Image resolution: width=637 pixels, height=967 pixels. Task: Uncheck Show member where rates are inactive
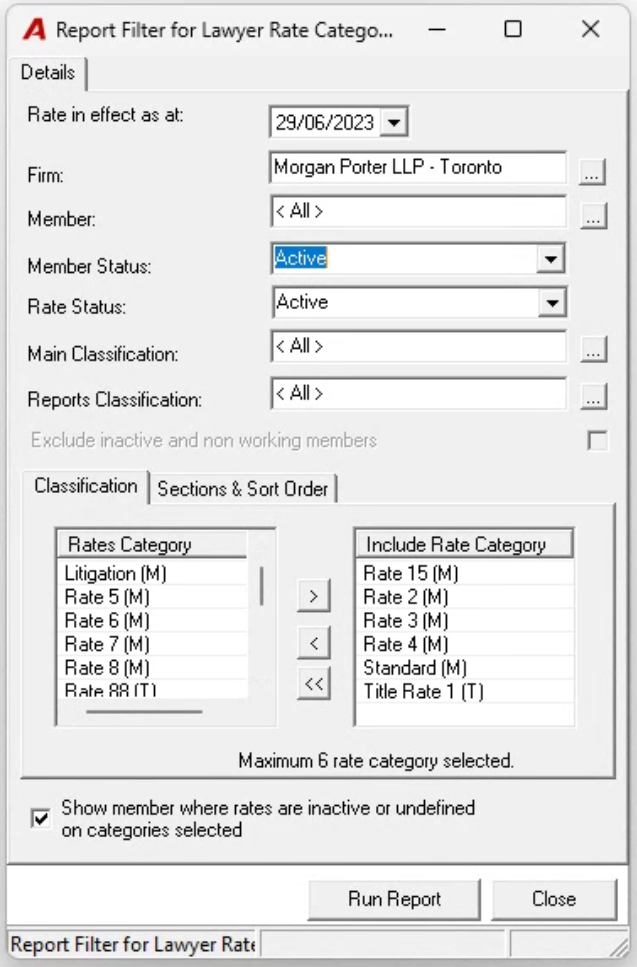point(41,818)
